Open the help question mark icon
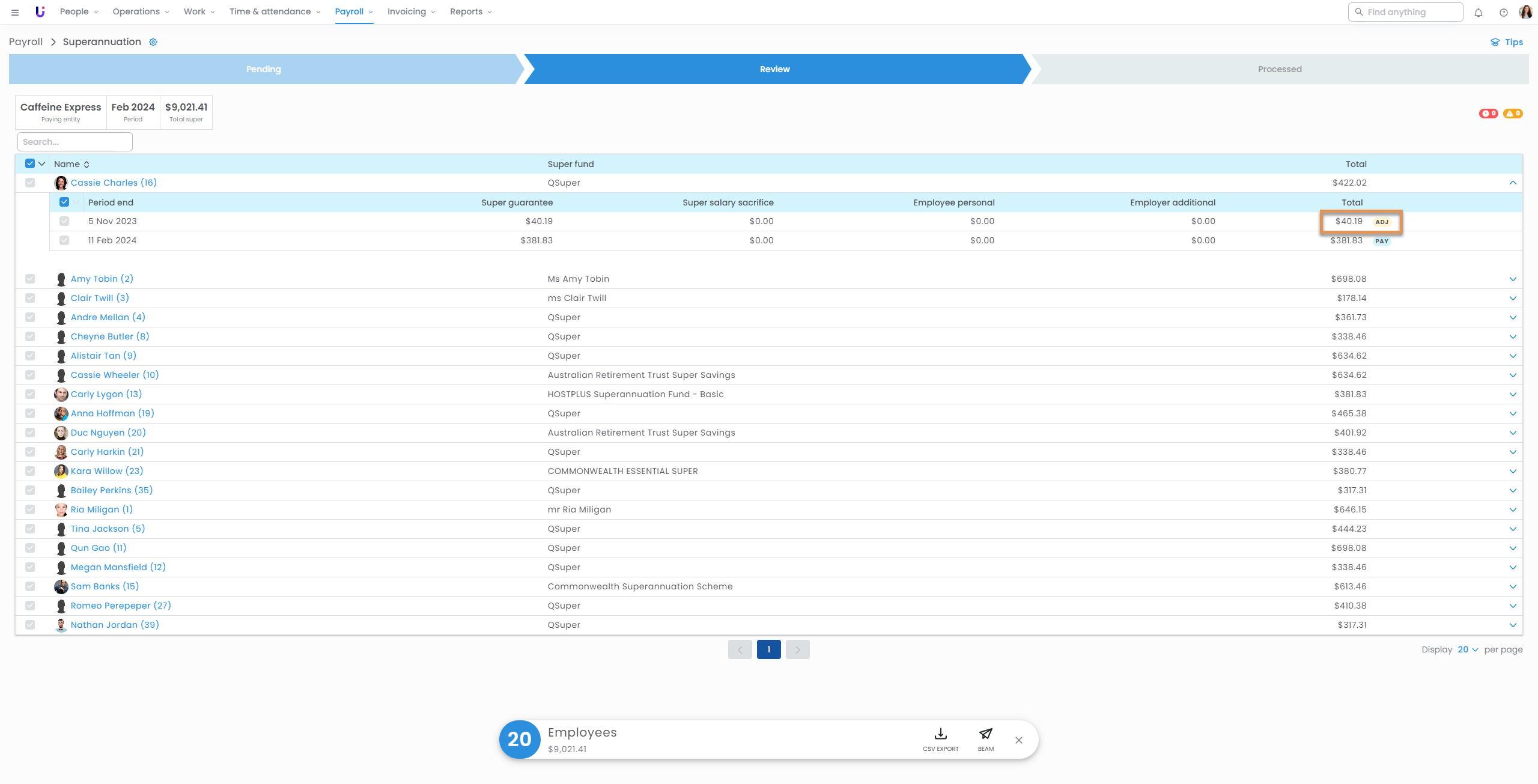 1503,12
